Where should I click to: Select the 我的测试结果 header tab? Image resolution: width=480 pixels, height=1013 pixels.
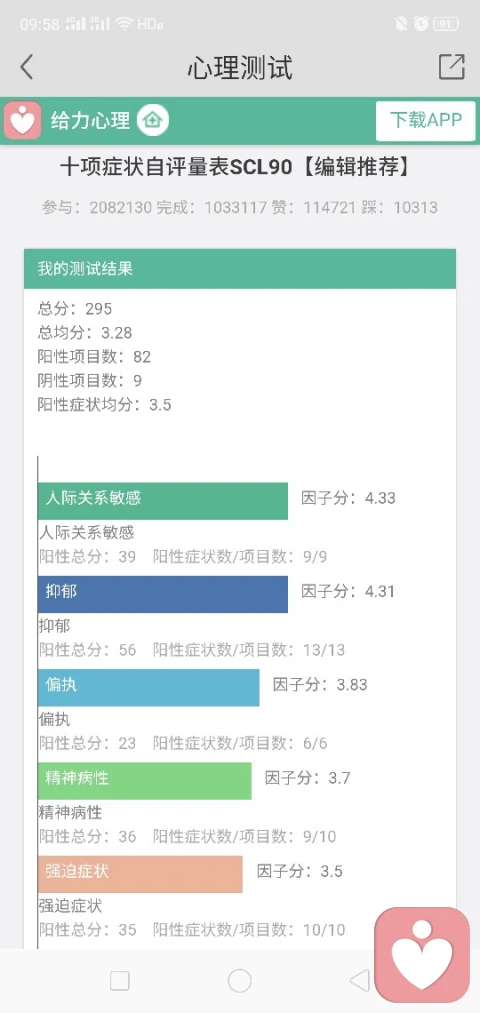pyautogui.click(x=240, y=269)
